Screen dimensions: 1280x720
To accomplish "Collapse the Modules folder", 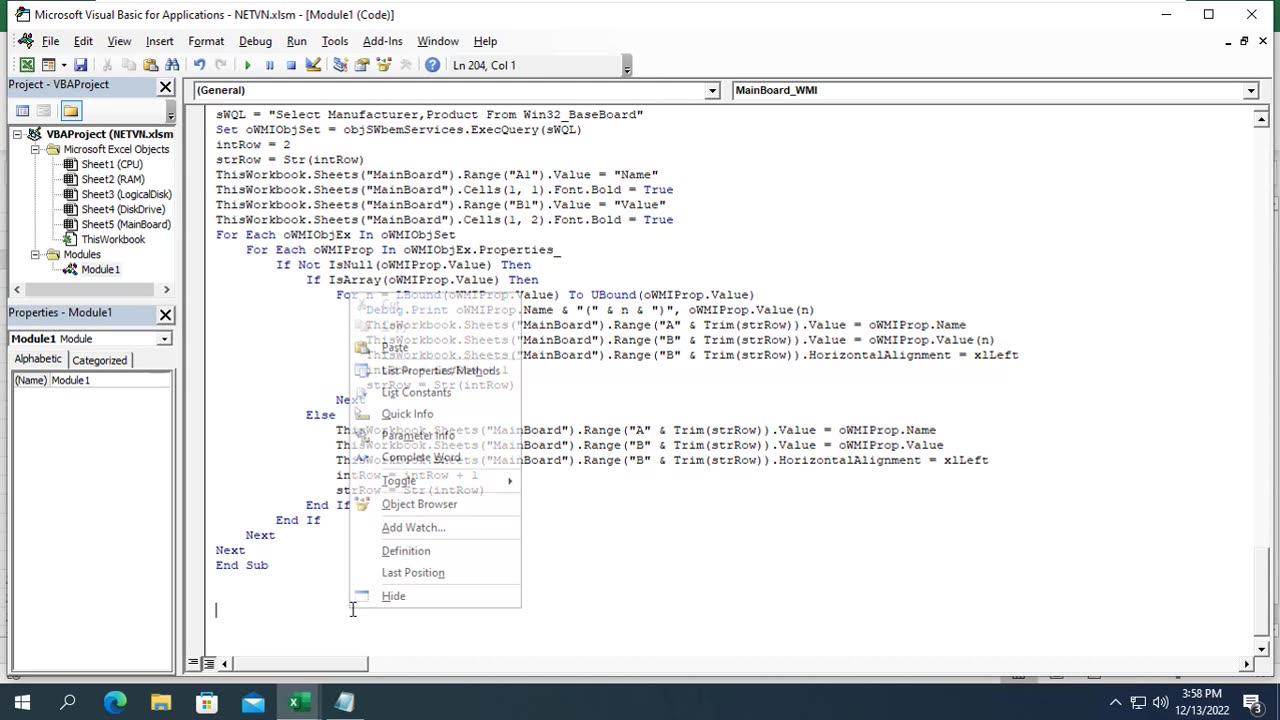I will pos(35,254).
